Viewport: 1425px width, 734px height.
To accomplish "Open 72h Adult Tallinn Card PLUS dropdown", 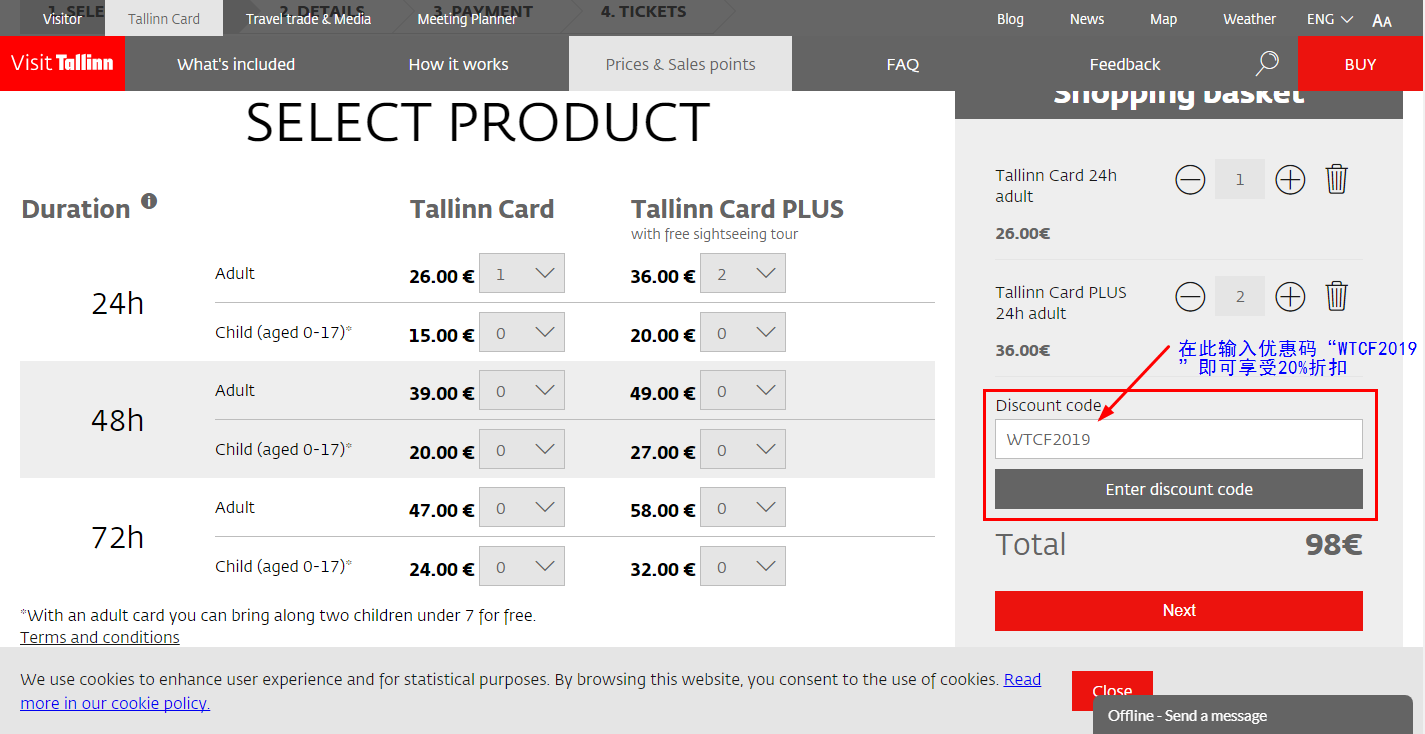I will (x=743, y=508).
